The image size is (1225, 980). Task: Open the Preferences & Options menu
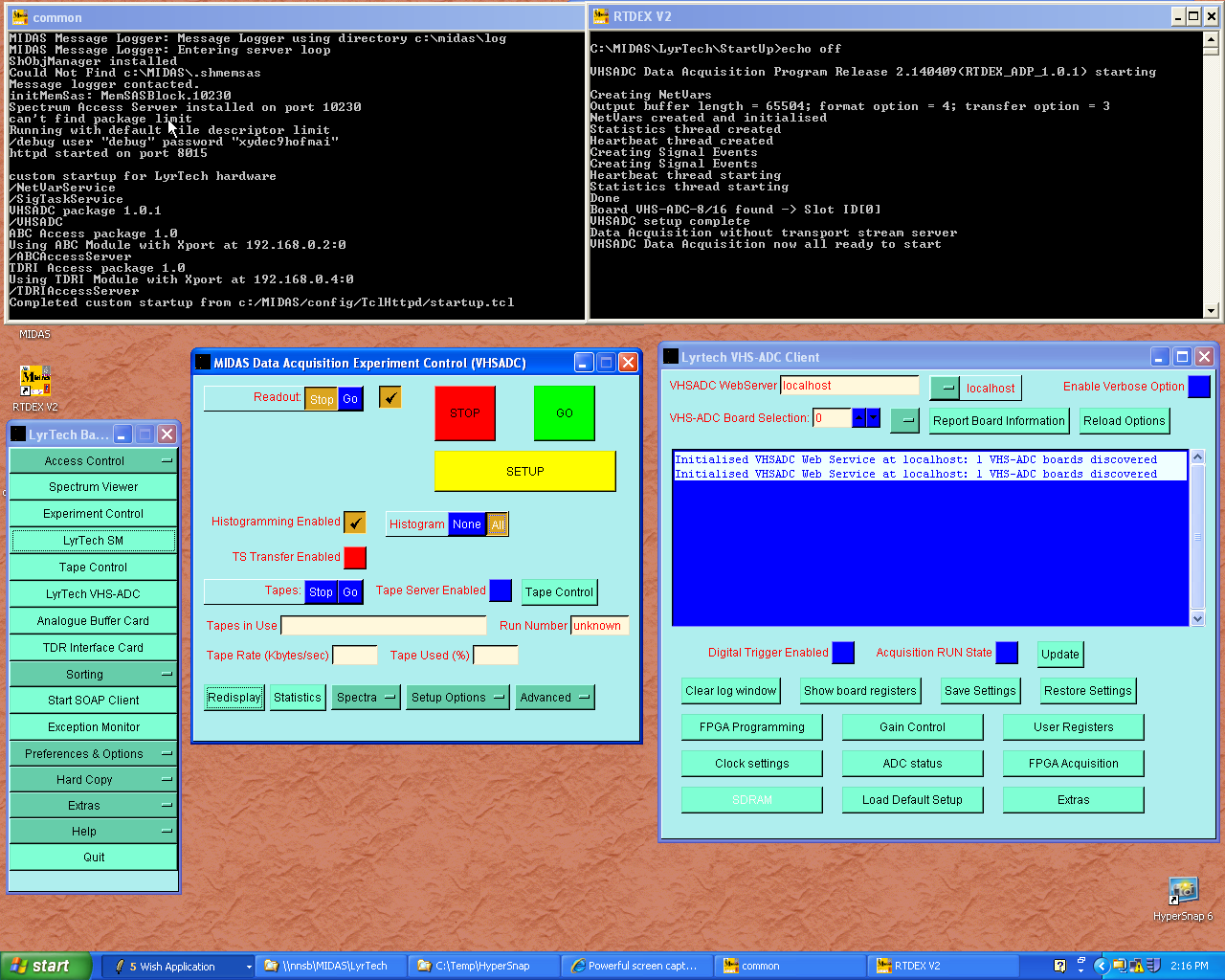click(93, 754)
